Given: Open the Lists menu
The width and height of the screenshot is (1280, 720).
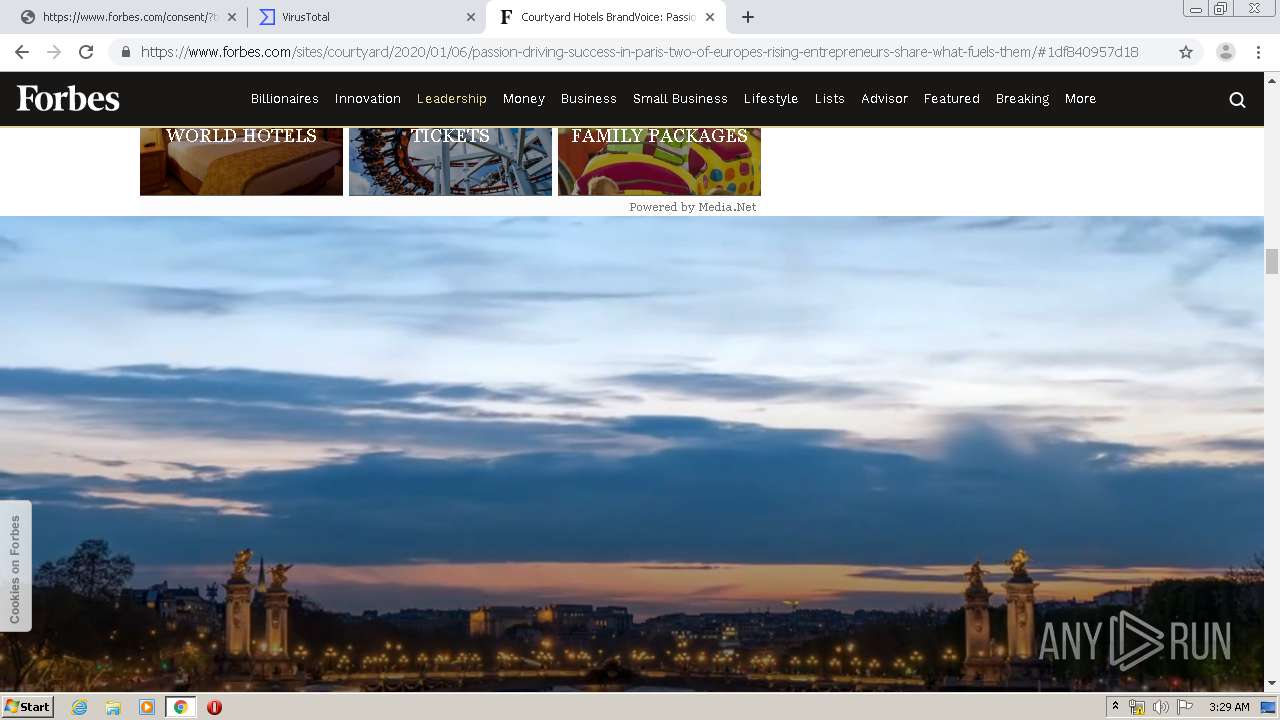Looking at the screenshot, I should pos(830,99).
